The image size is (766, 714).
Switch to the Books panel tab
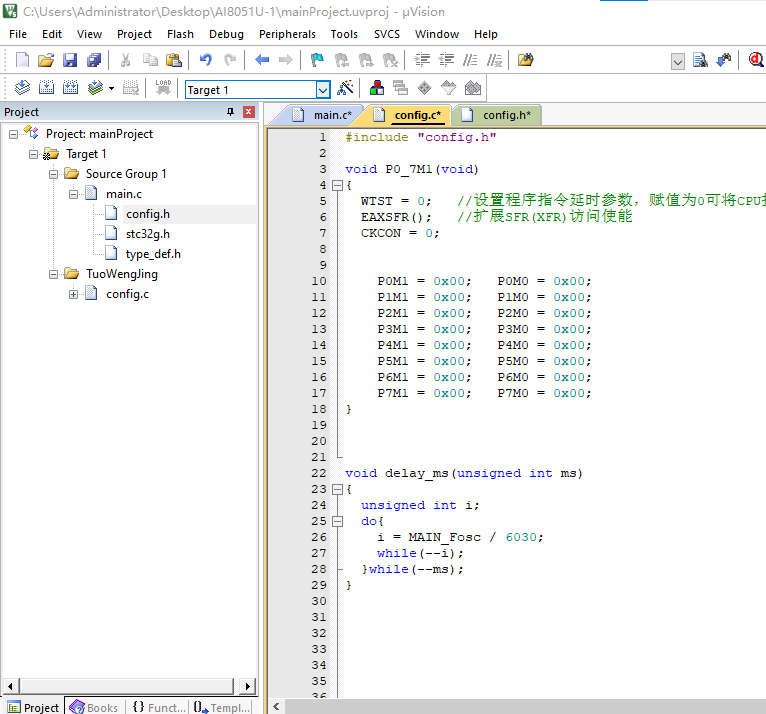pyautogui.click(x=94, y=707)
